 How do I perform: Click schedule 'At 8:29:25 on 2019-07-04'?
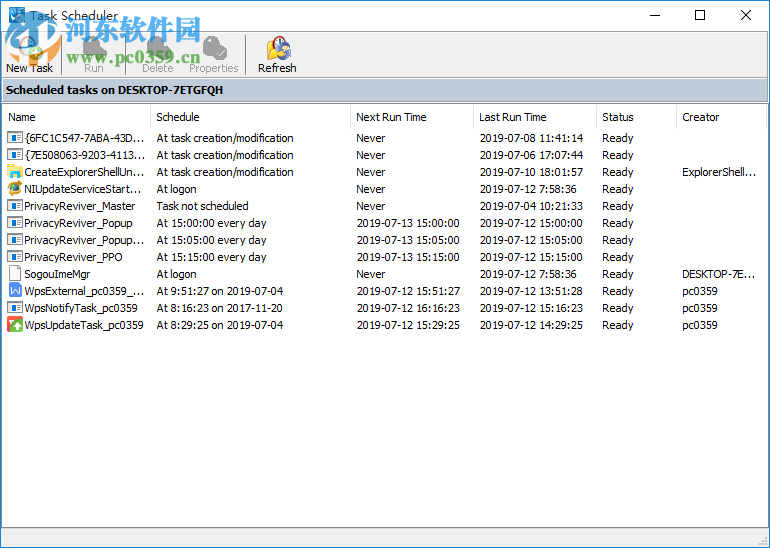tap(220, 325)
